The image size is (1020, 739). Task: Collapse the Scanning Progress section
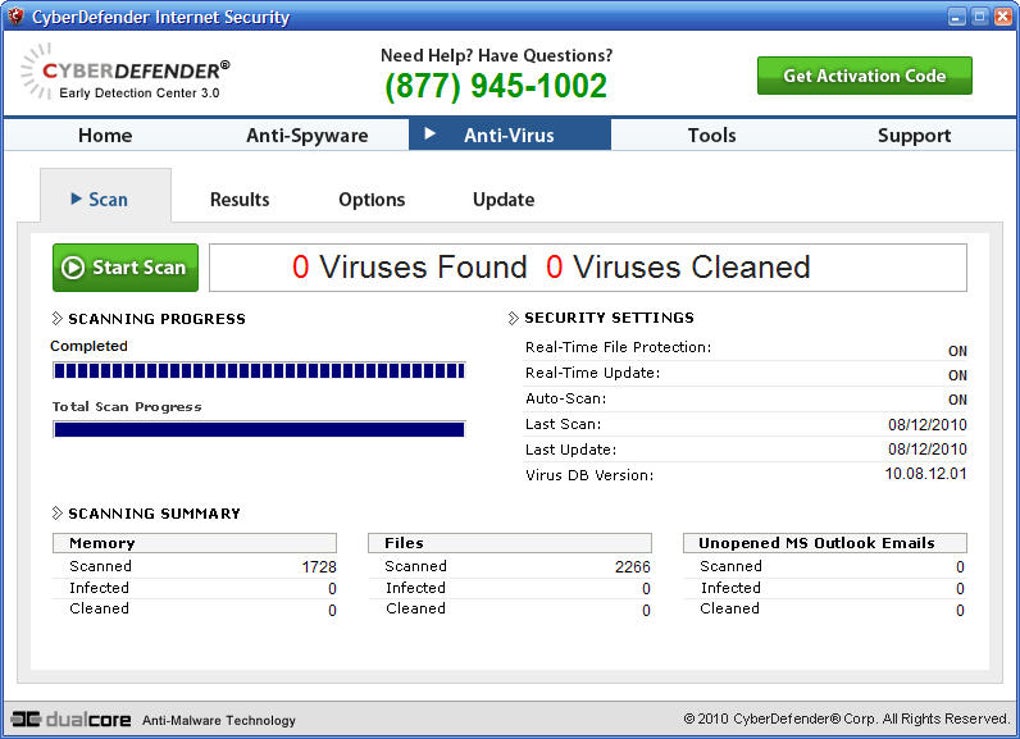[57, 319]
